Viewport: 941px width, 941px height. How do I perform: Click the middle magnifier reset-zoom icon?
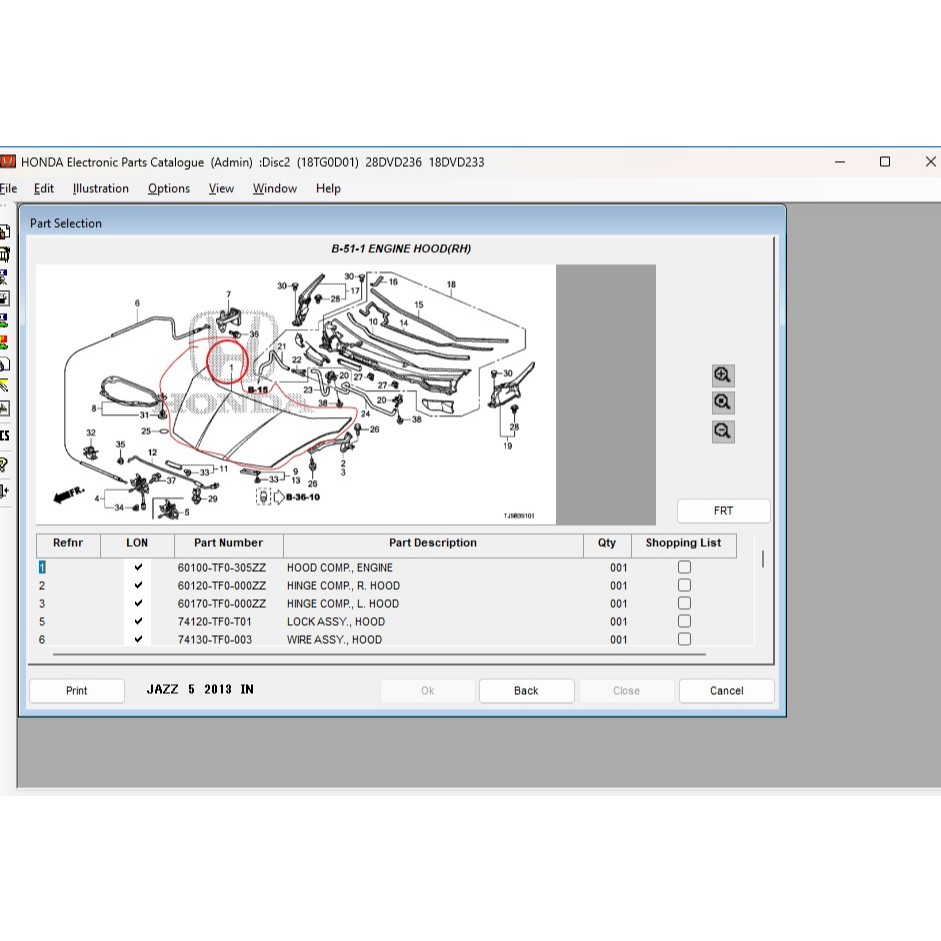723,403
